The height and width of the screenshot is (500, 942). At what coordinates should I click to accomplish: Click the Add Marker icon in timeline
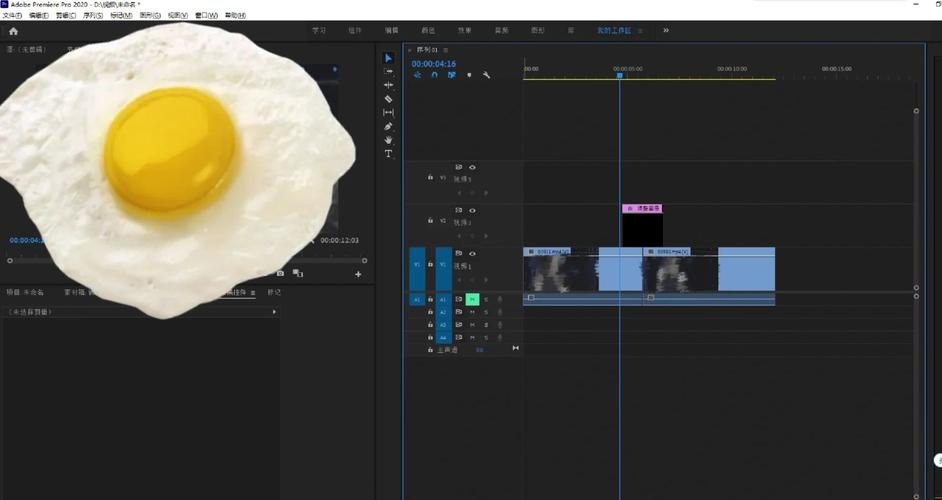[x=469, y=75]
